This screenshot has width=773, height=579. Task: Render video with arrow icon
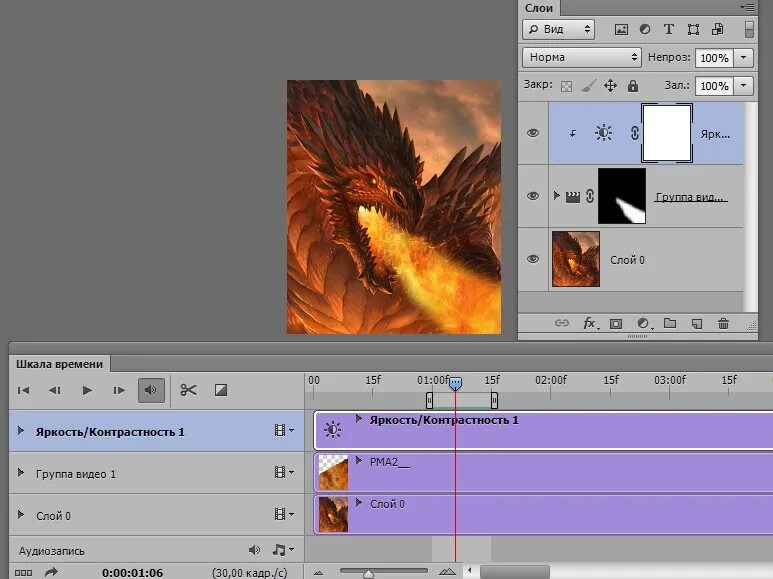(51, 572)
